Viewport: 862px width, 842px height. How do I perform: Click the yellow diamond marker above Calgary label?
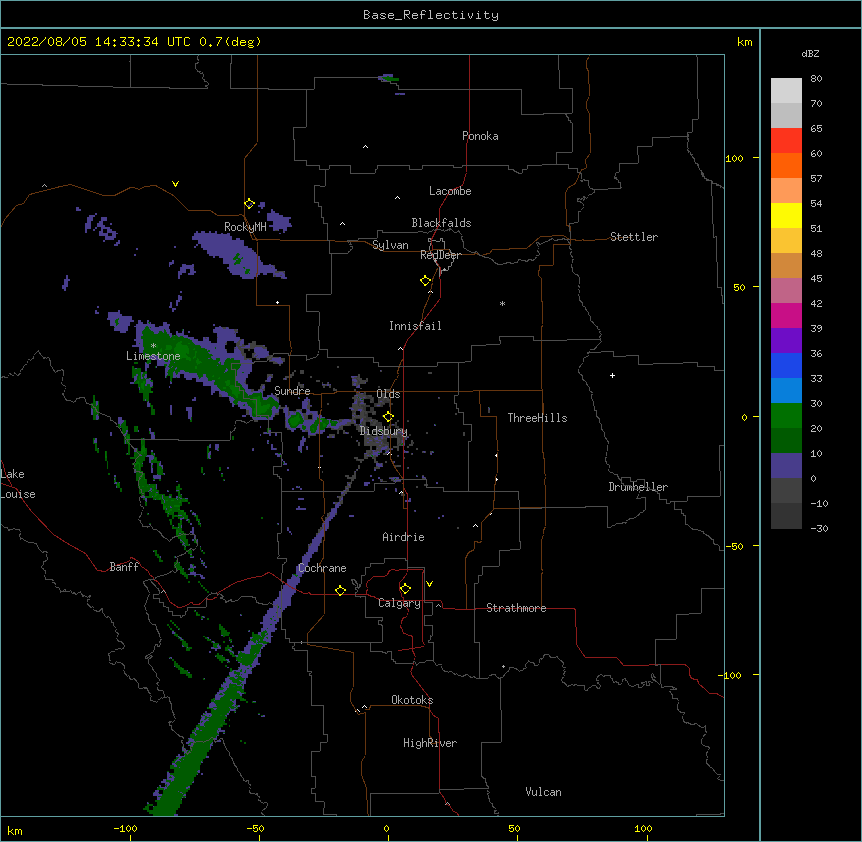(x=405, y=589)
